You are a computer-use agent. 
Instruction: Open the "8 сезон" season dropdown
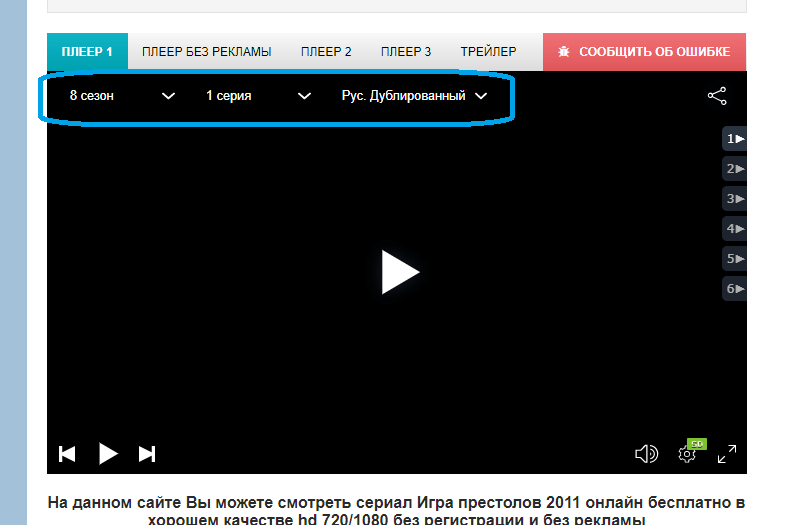point(122,96)
